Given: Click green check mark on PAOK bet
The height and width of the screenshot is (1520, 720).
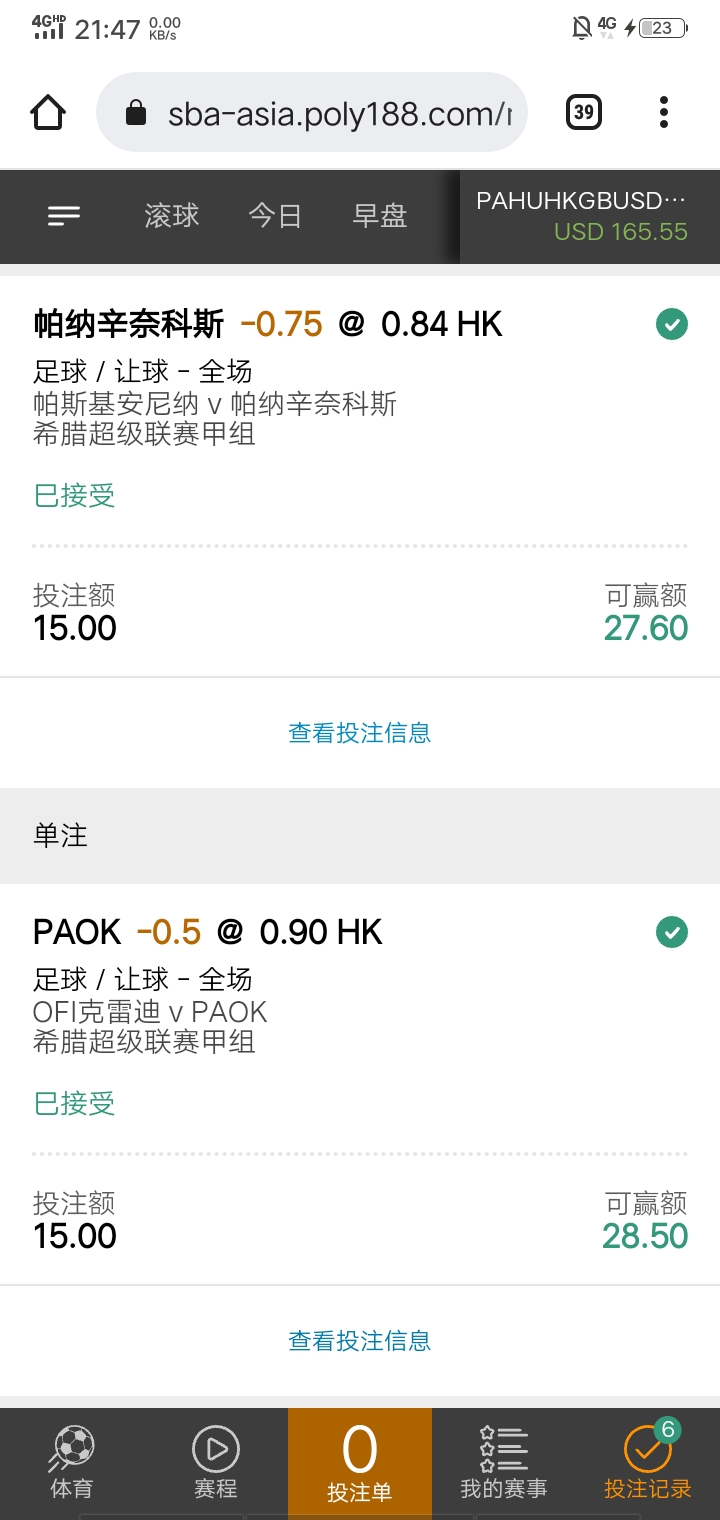Looking at the screenshot, I should tap(672, 933).
